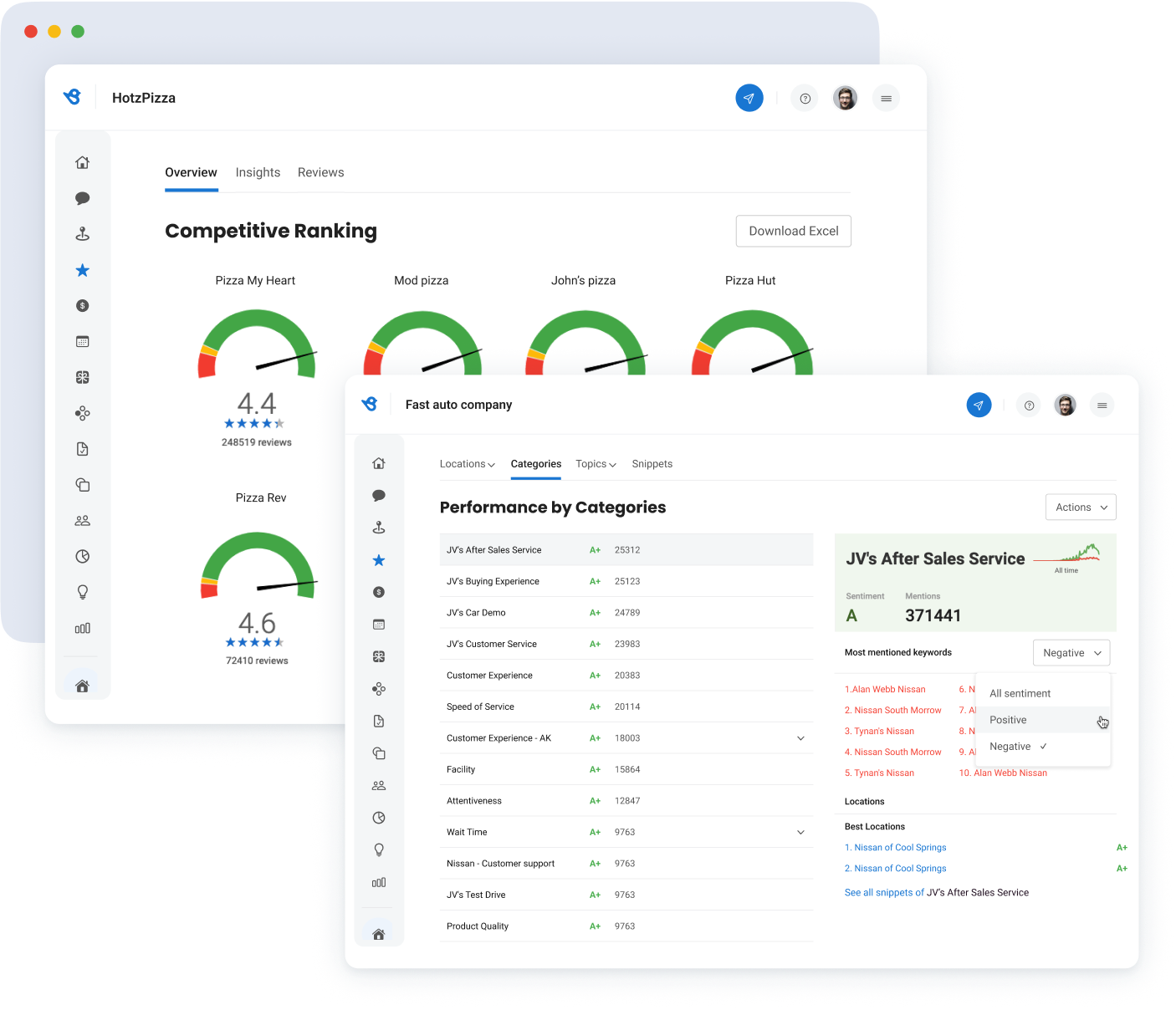Image resolution: width=1176 pixels, height=1010 pixels.
Task: Click the blue paper plane send icon
Action: (979, 405)
